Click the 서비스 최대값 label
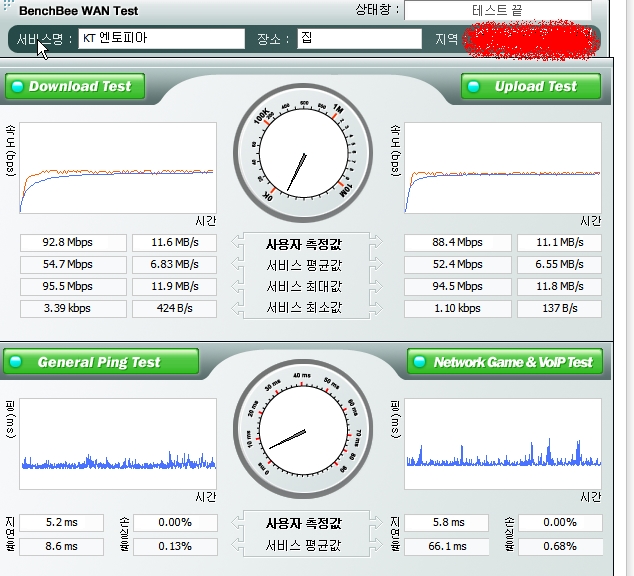634x576 pixels. point(304,287)
